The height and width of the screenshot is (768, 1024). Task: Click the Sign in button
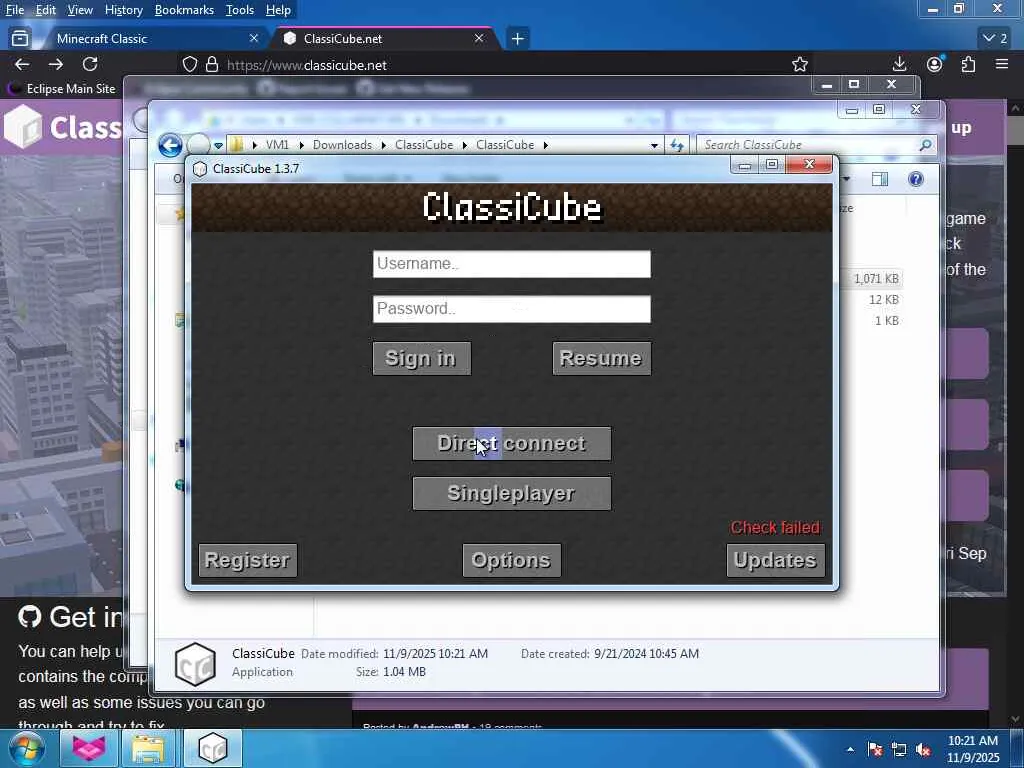tap(421, 359)
